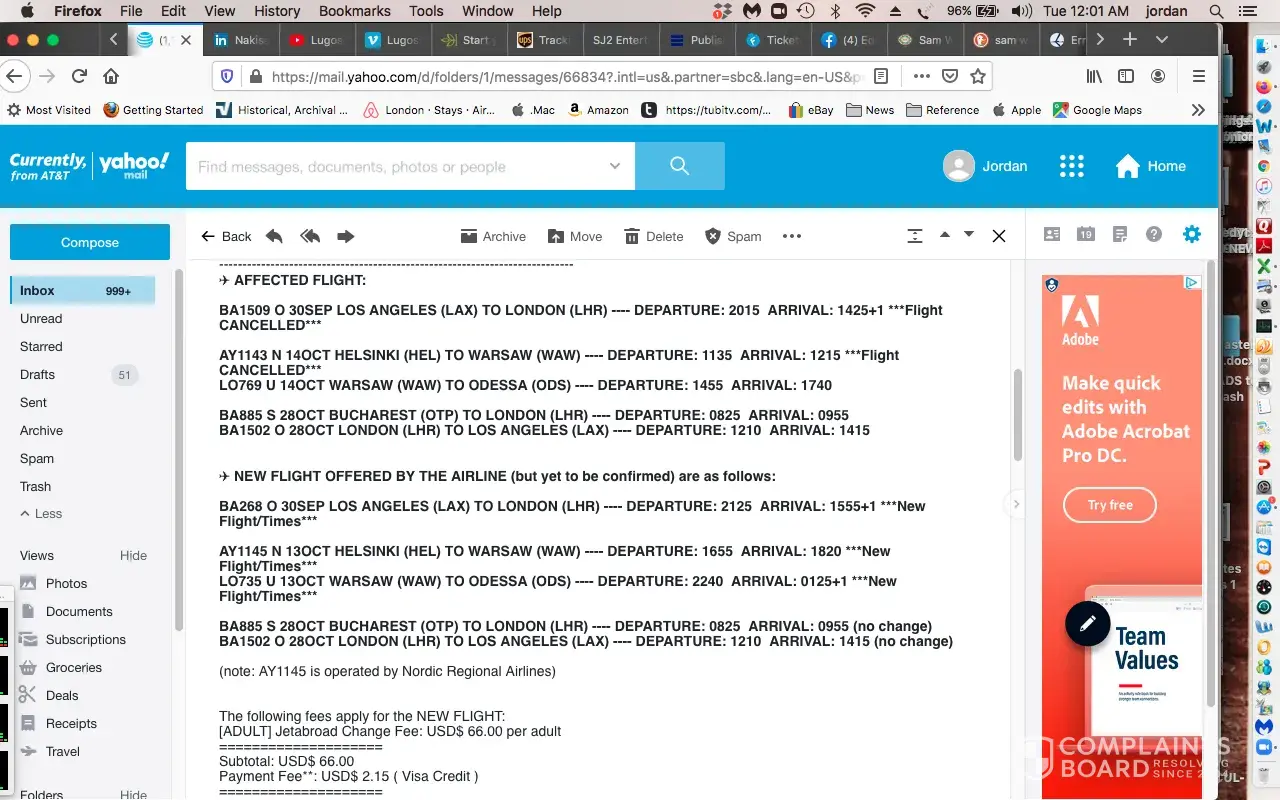Mark the message as Spam
1280x800 pixels.
733,236
